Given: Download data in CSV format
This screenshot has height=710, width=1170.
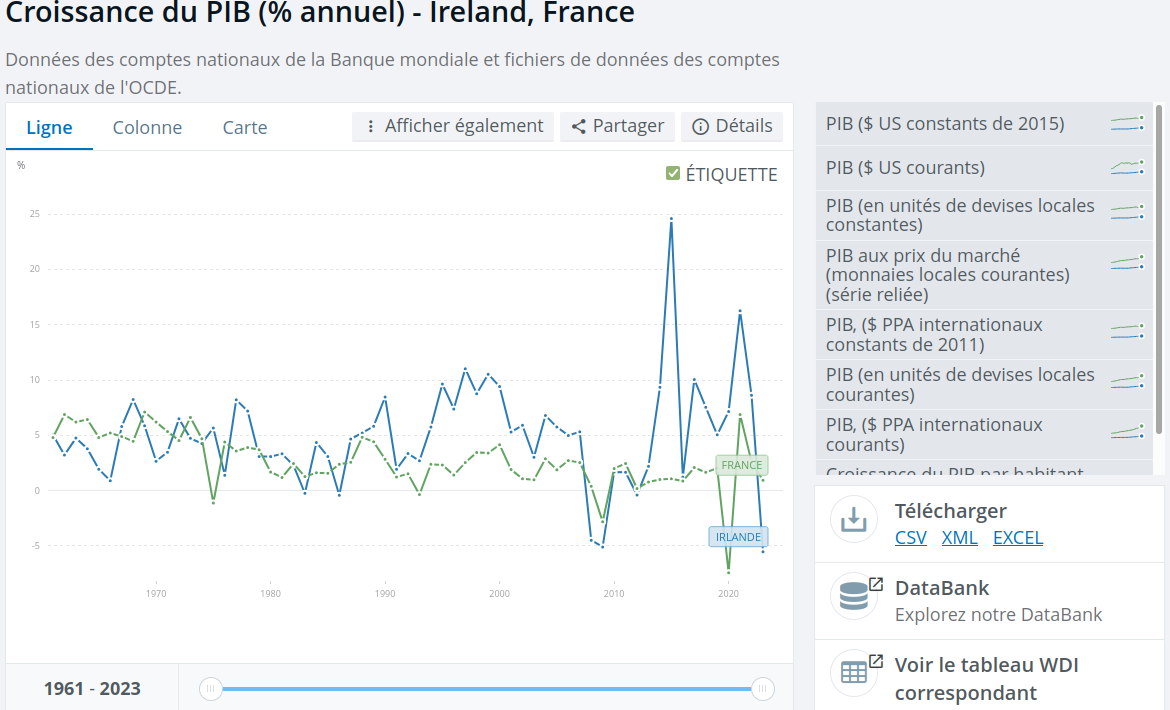Looking at the screenshot, I should pyautogui.click(x=910, y=537).
